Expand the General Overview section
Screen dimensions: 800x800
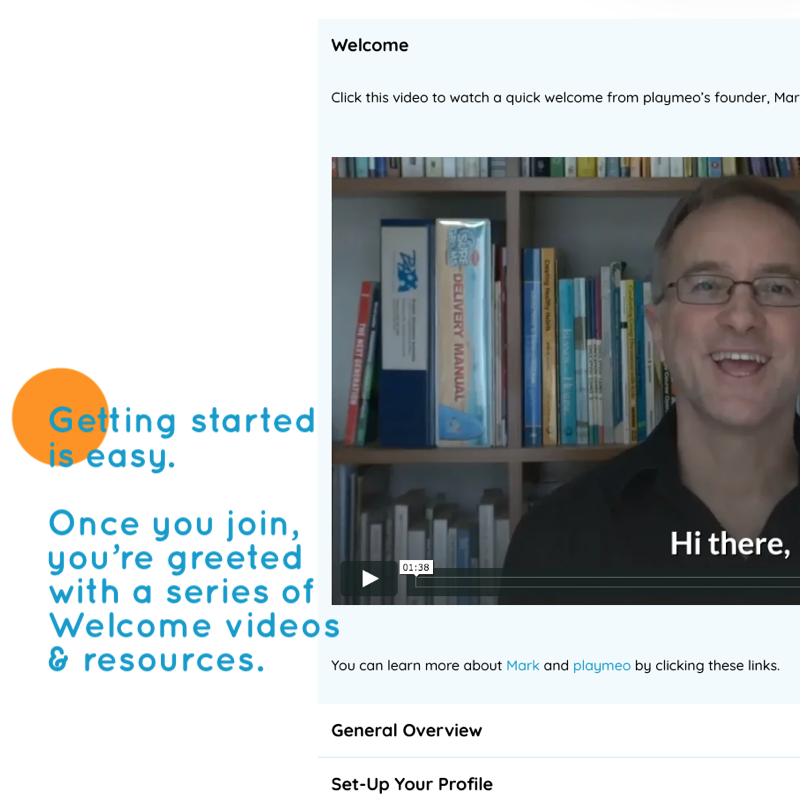point(559,731)
